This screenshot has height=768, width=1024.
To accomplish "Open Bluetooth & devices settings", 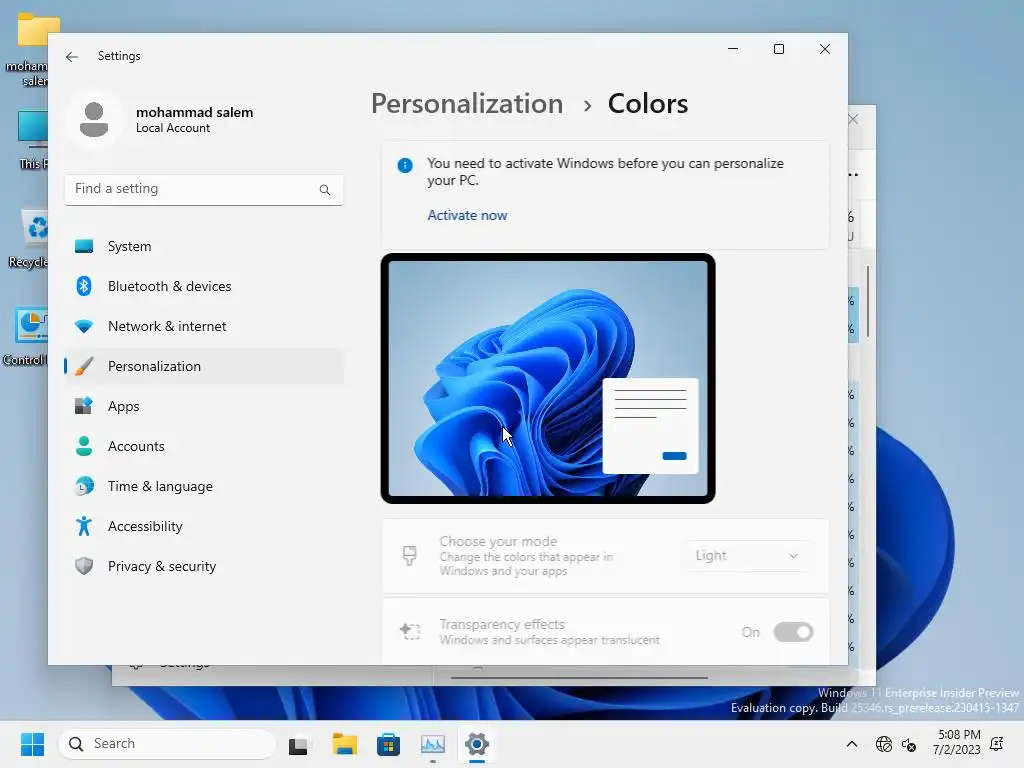I will [204, 286].
